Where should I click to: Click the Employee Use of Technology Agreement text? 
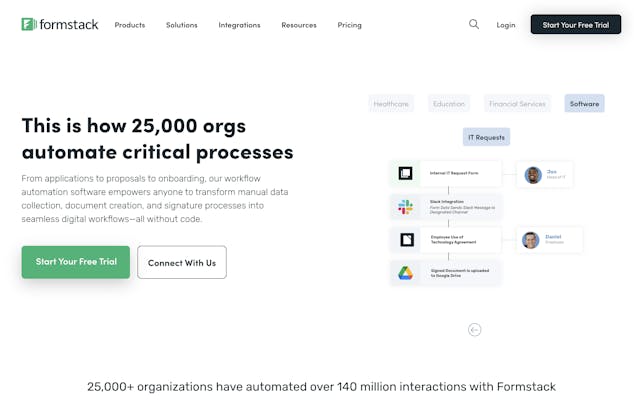click(x=453, y=239)
